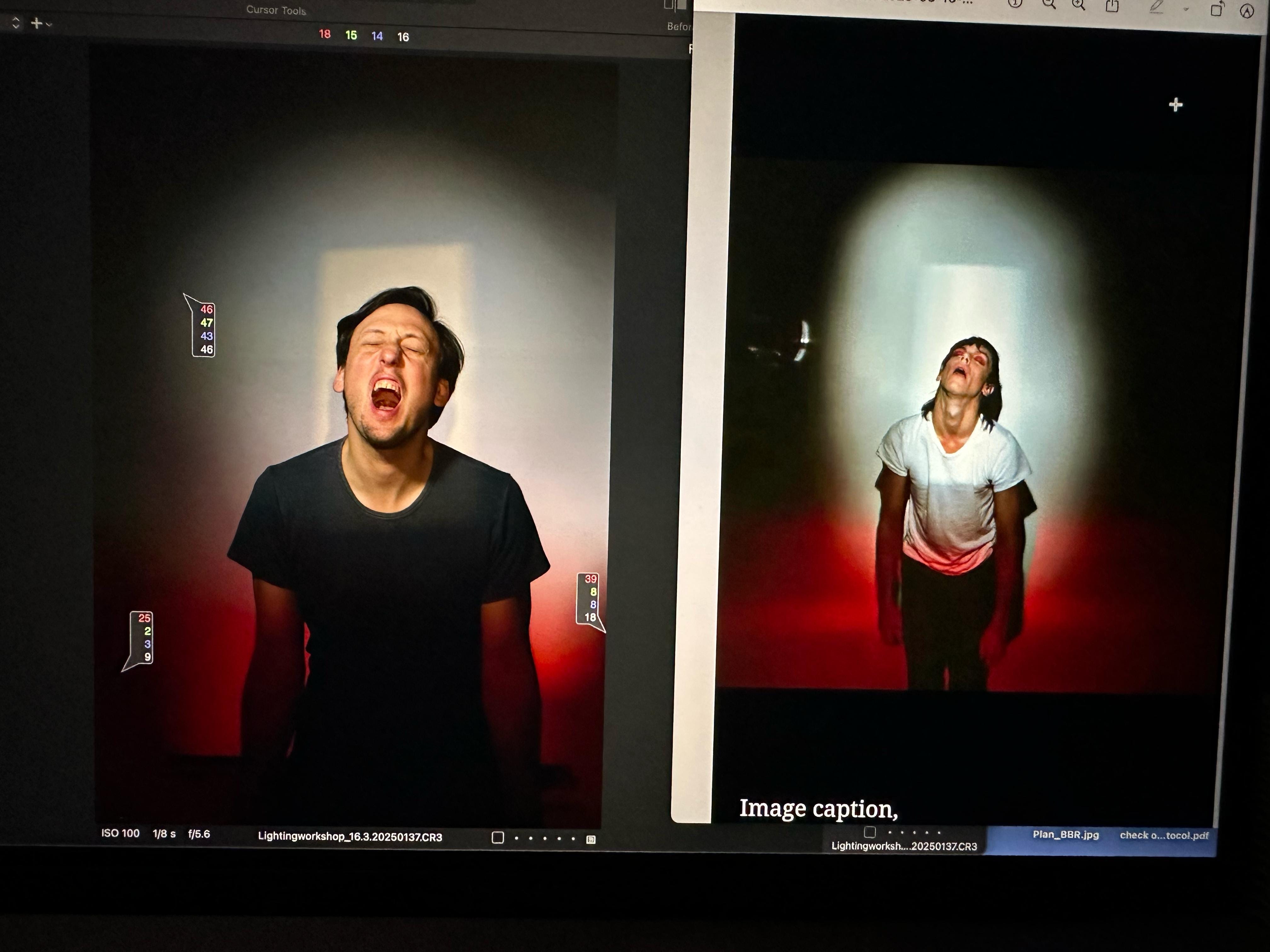Expand the plus cursor tool dropdown
This screenshot has height=952, width=1270.
(41, 24)
